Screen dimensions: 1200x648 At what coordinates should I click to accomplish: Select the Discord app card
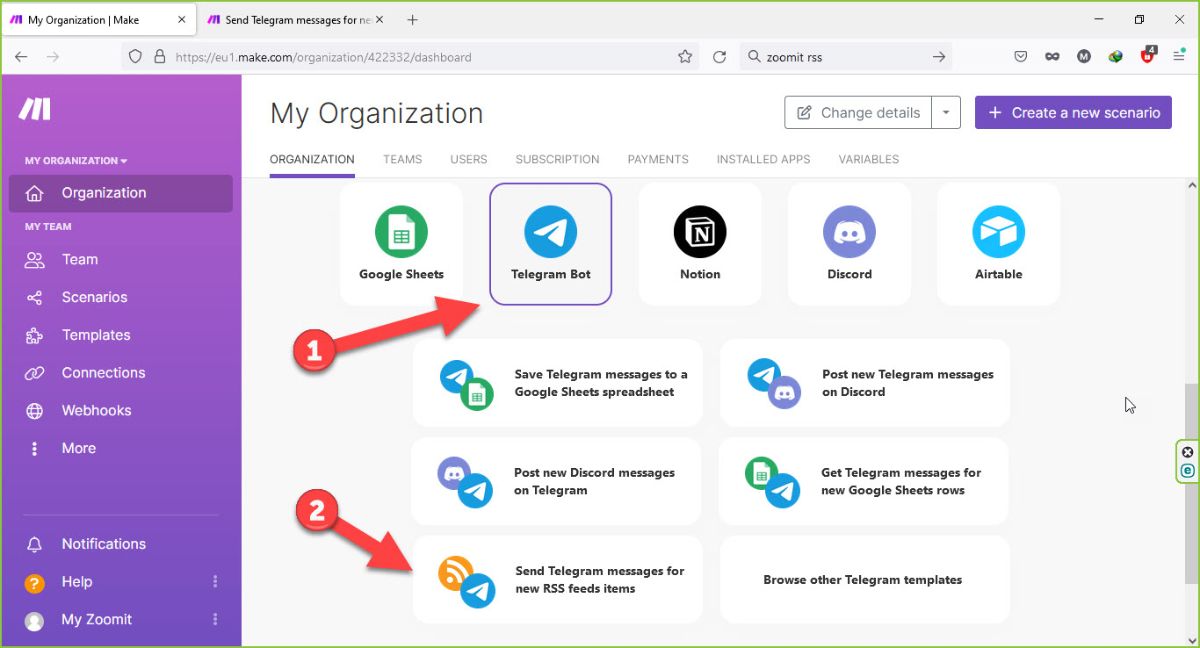pyautogui.click(x=849, y=244)
